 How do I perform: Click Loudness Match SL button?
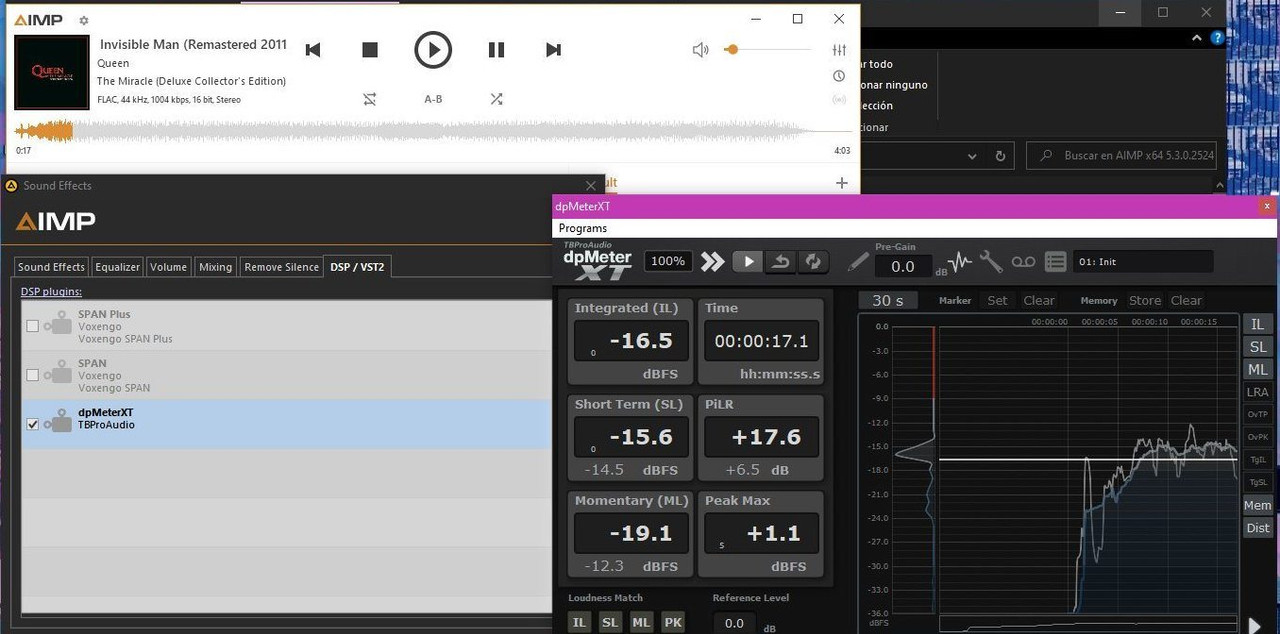tap(610, 622)
